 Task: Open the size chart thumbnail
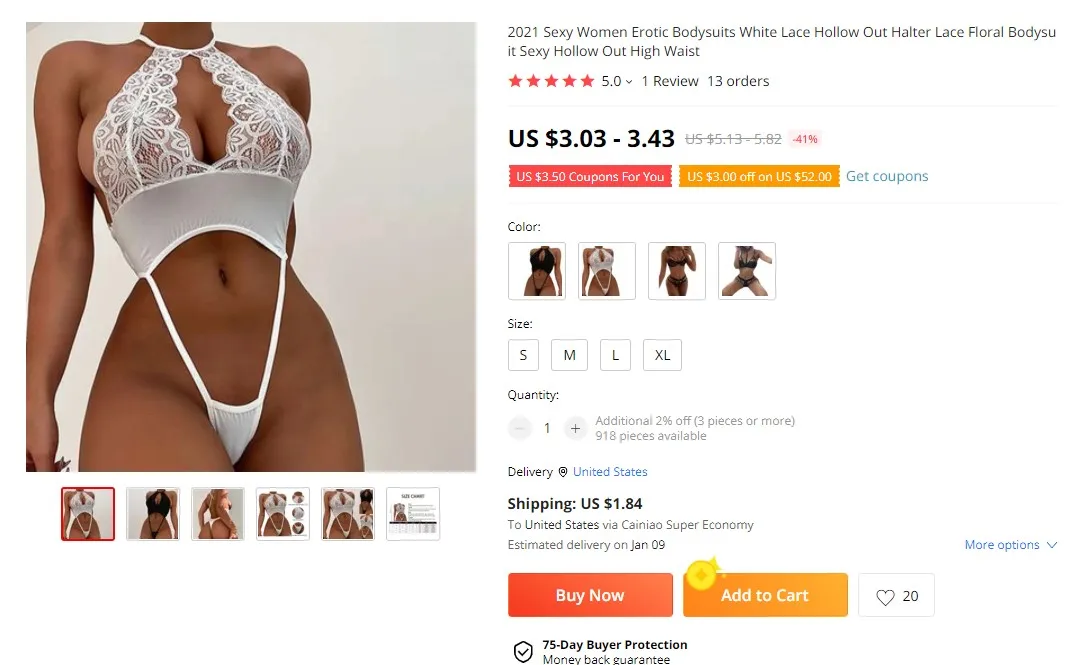point(413,514)
